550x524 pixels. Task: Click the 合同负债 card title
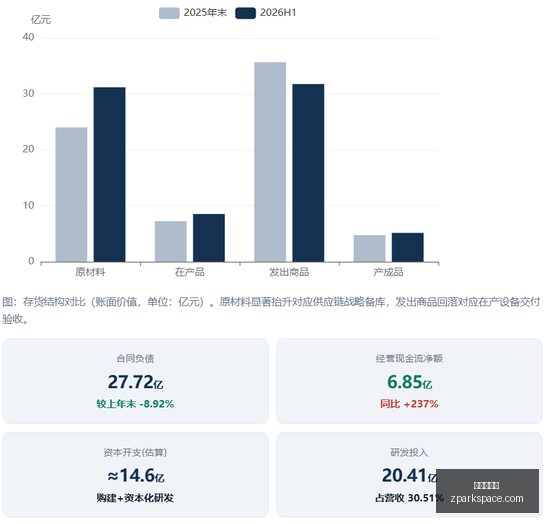click(135, 358)
